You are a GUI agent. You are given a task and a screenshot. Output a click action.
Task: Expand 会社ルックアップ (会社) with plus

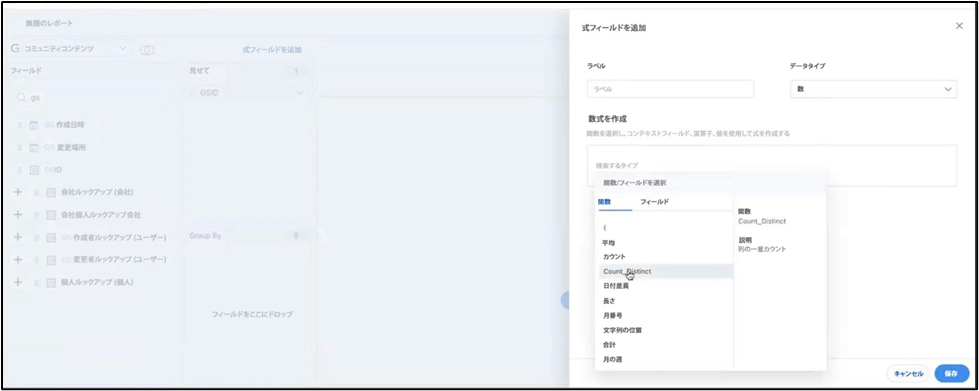tap(17, 192)
